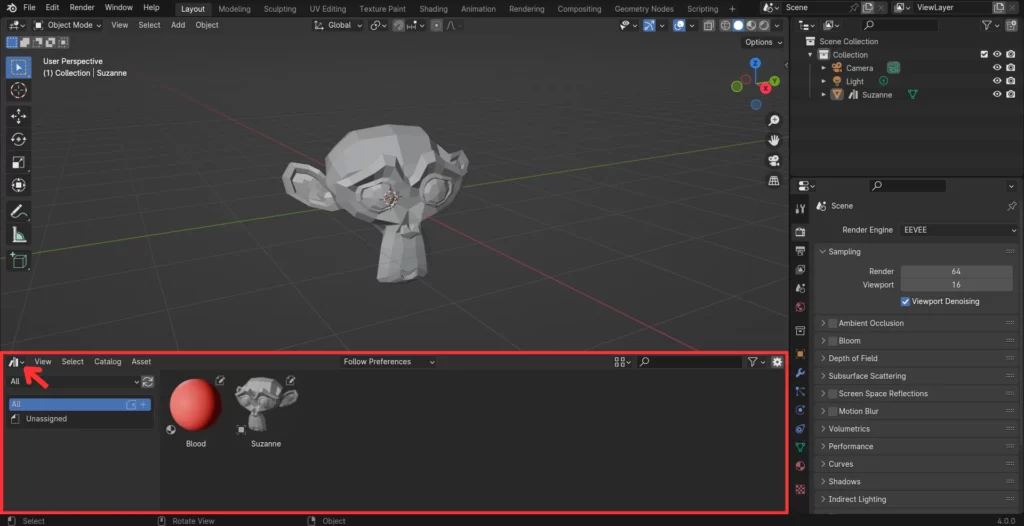
Task: Refresh the asset library
Action: (x=148, y=382)
